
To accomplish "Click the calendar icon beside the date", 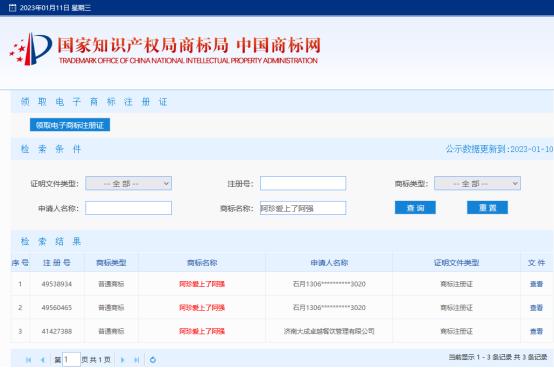I will (12, 7).
